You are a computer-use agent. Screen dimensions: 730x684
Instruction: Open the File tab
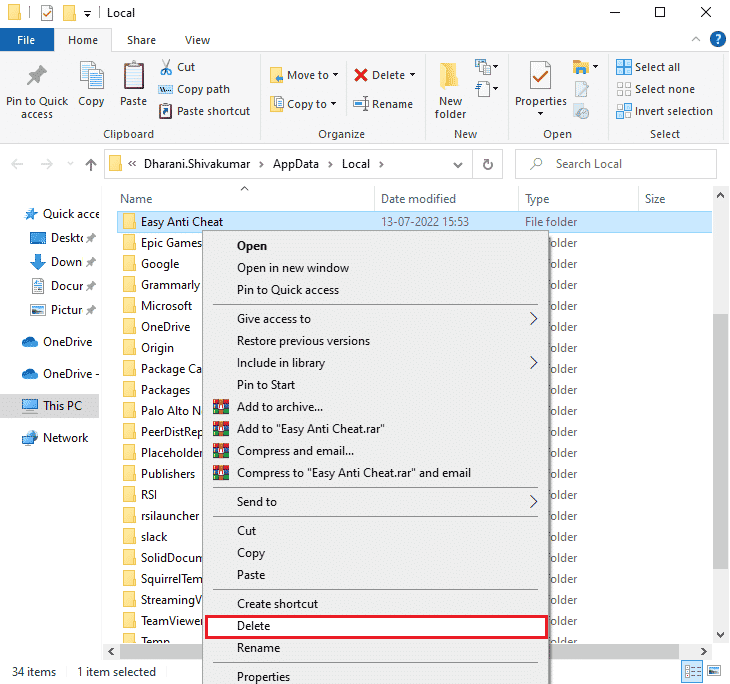27,40
